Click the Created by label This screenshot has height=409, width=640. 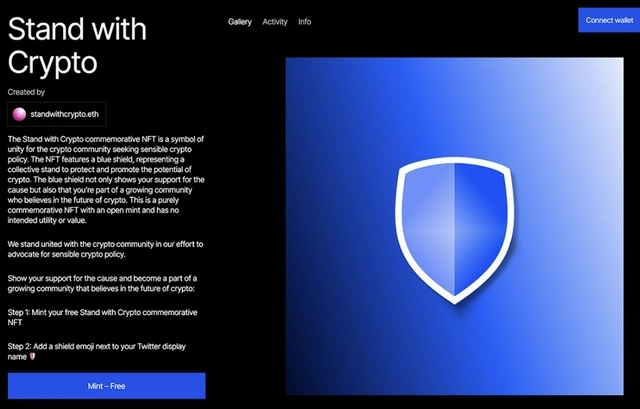(26, 92)
